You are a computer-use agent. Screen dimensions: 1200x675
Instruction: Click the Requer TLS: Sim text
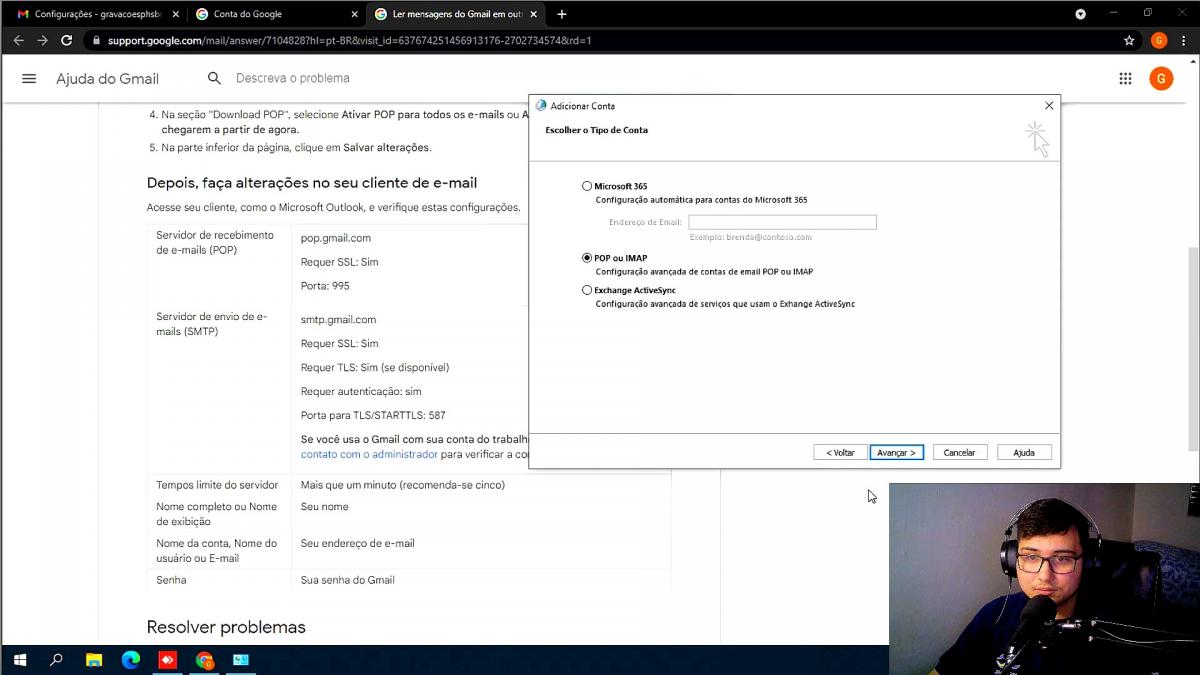click(375, 367)
